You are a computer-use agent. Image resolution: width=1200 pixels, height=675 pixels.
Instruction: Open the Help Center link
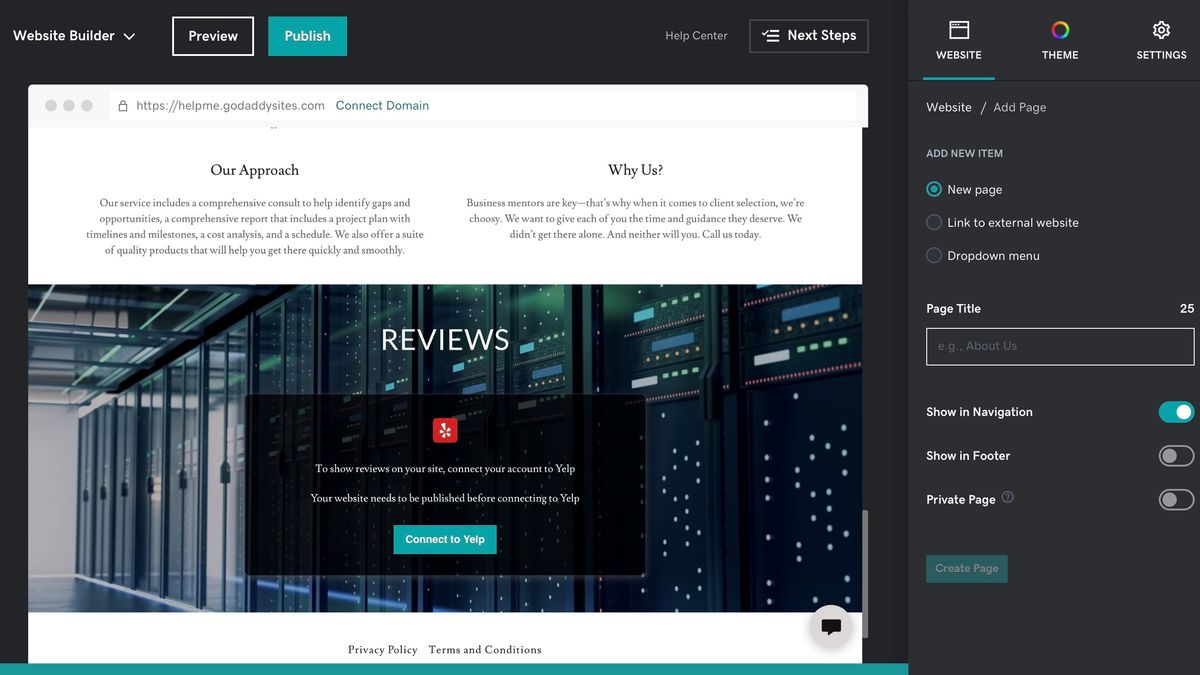(696, 35)
